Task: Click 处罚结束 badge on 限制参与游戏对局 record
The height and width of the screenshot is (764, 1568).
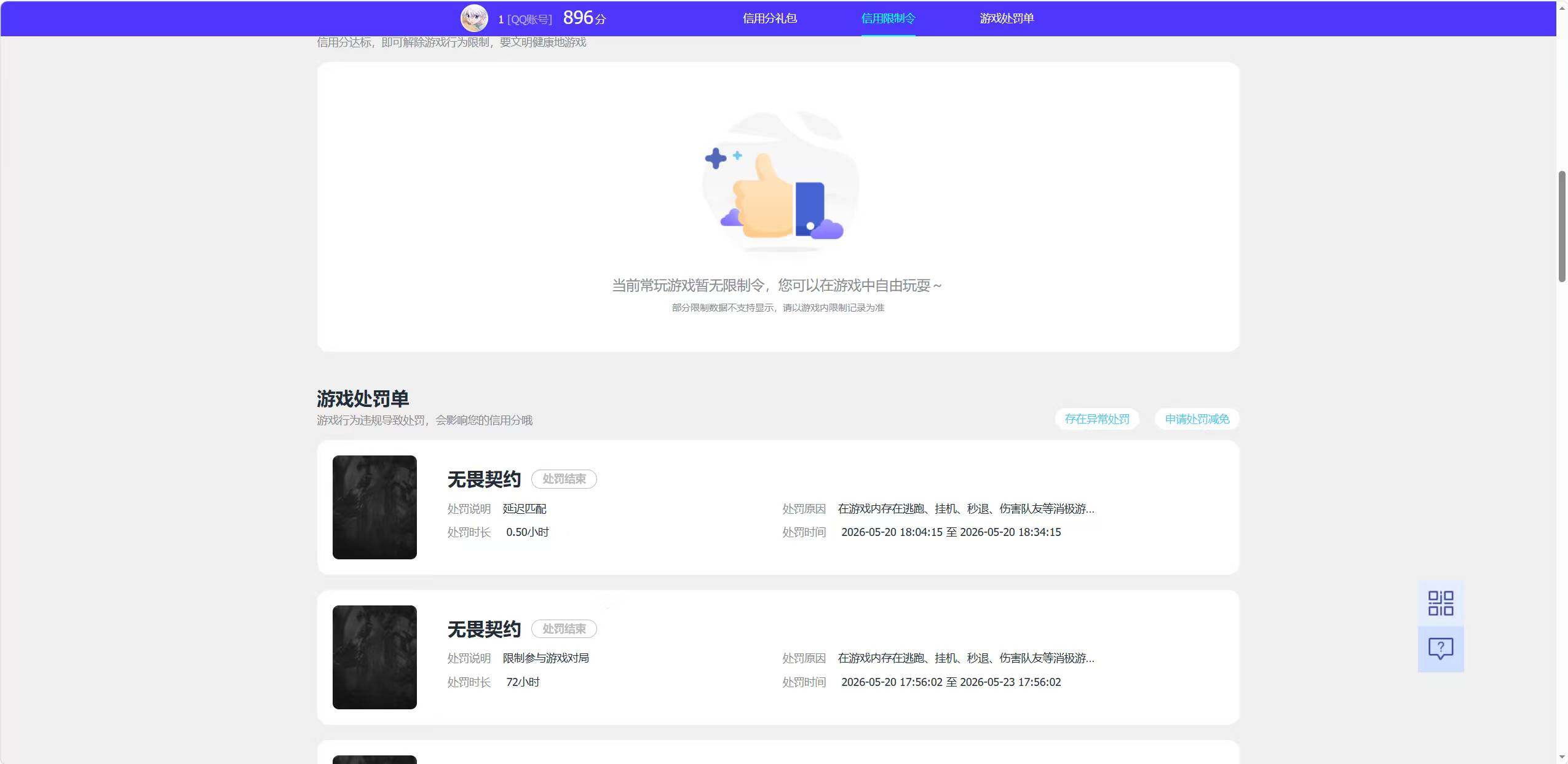Action: coord(564,629)
